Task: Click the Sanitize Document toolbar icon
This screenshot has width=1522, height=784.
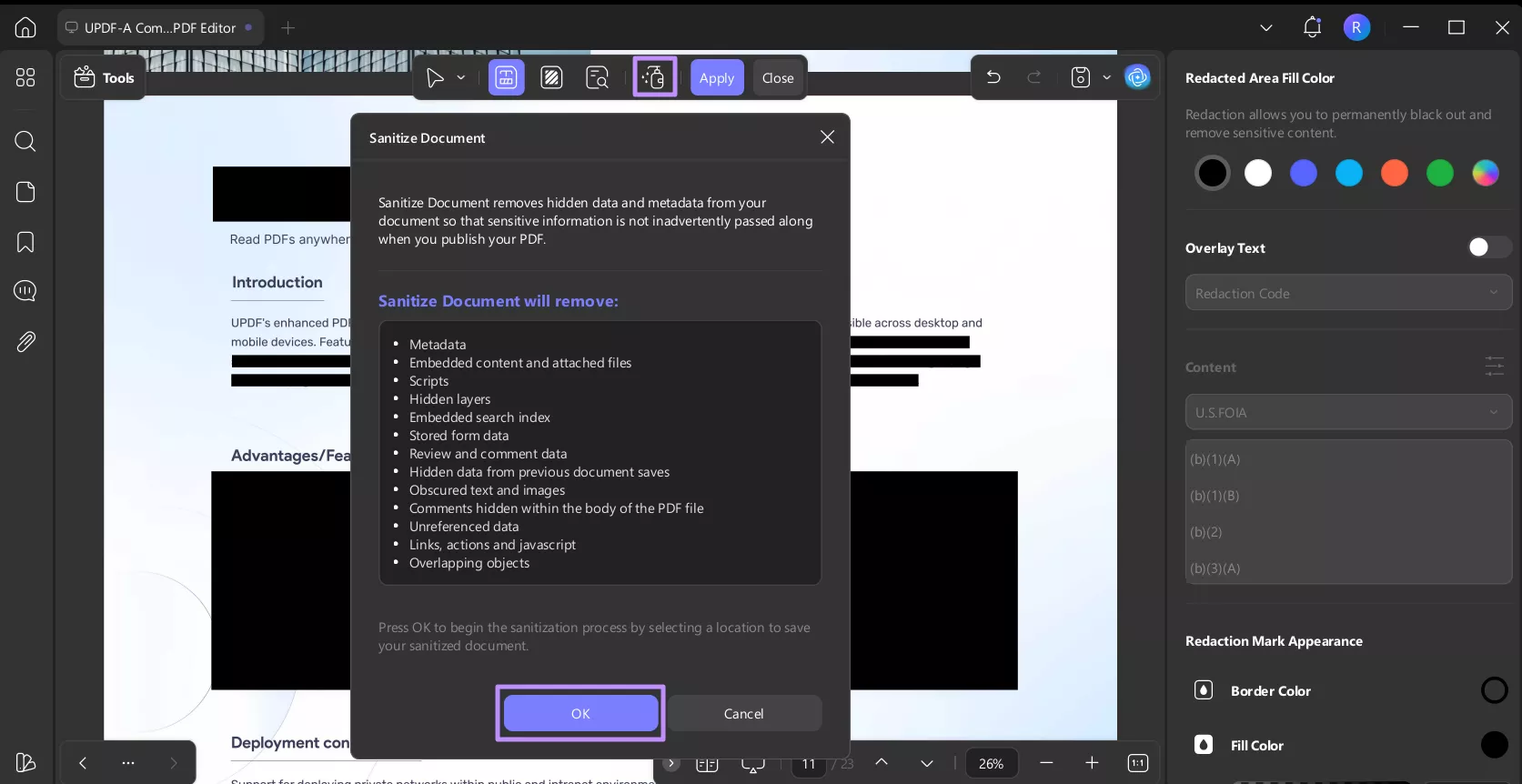Action: coord(654,77)
